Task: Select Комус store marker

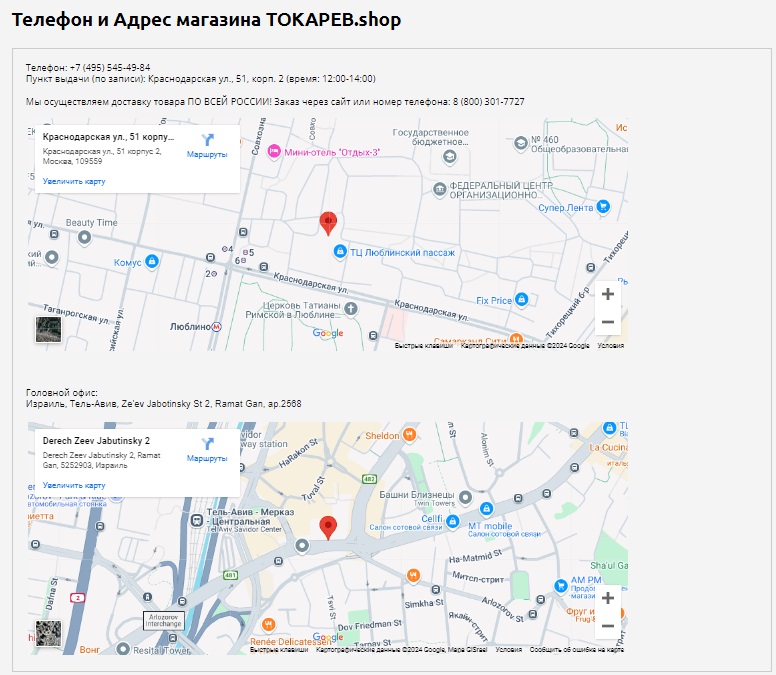Action: pyautogui.click(x=152, y=261)
